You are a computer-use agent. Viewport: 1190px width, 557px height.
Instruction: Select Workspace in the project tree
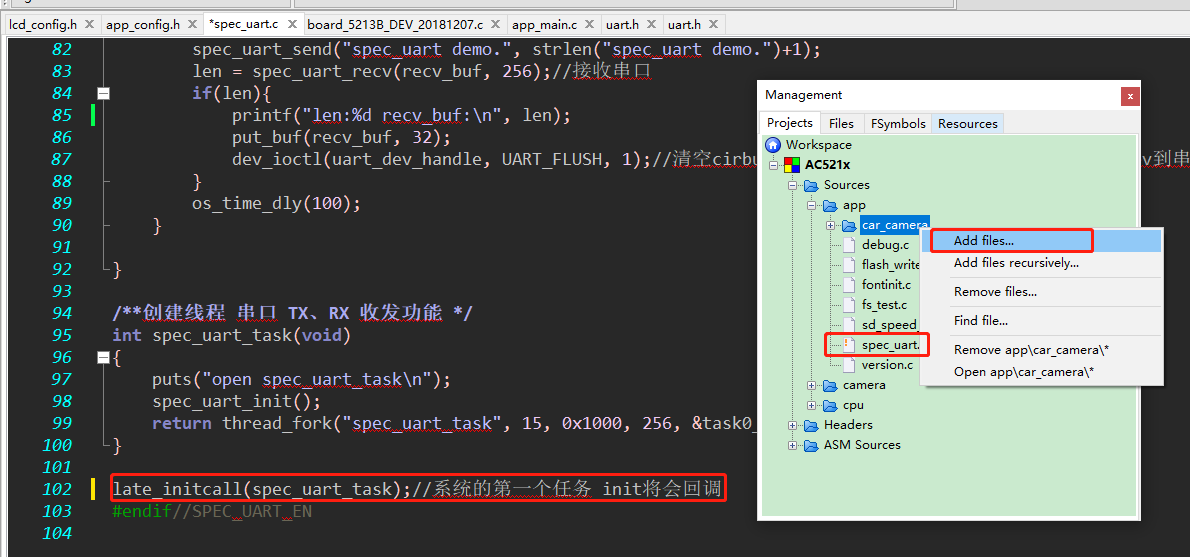(x=818, y=144)
